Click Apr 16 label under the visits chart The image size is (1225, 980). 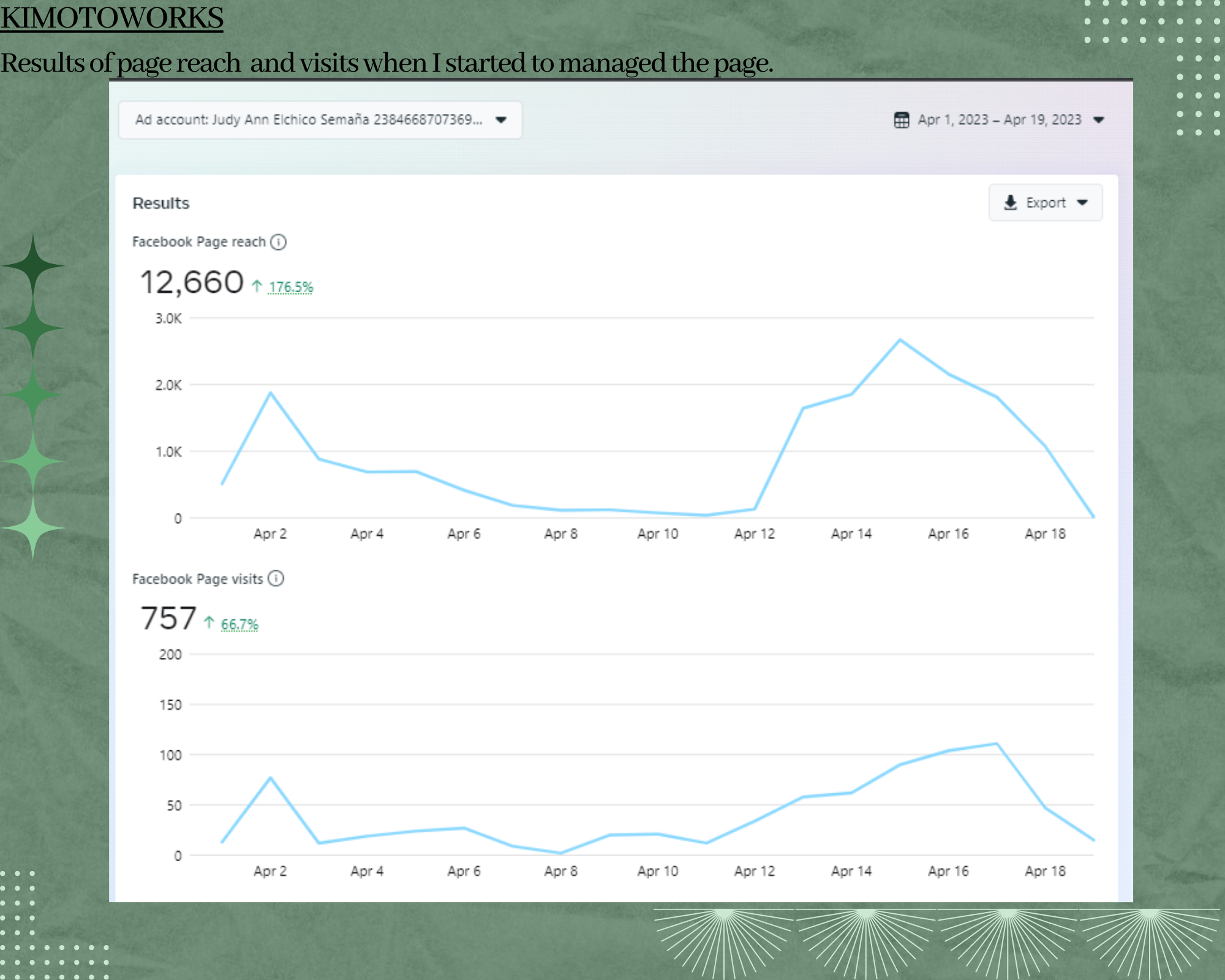(x=949, y=871)
